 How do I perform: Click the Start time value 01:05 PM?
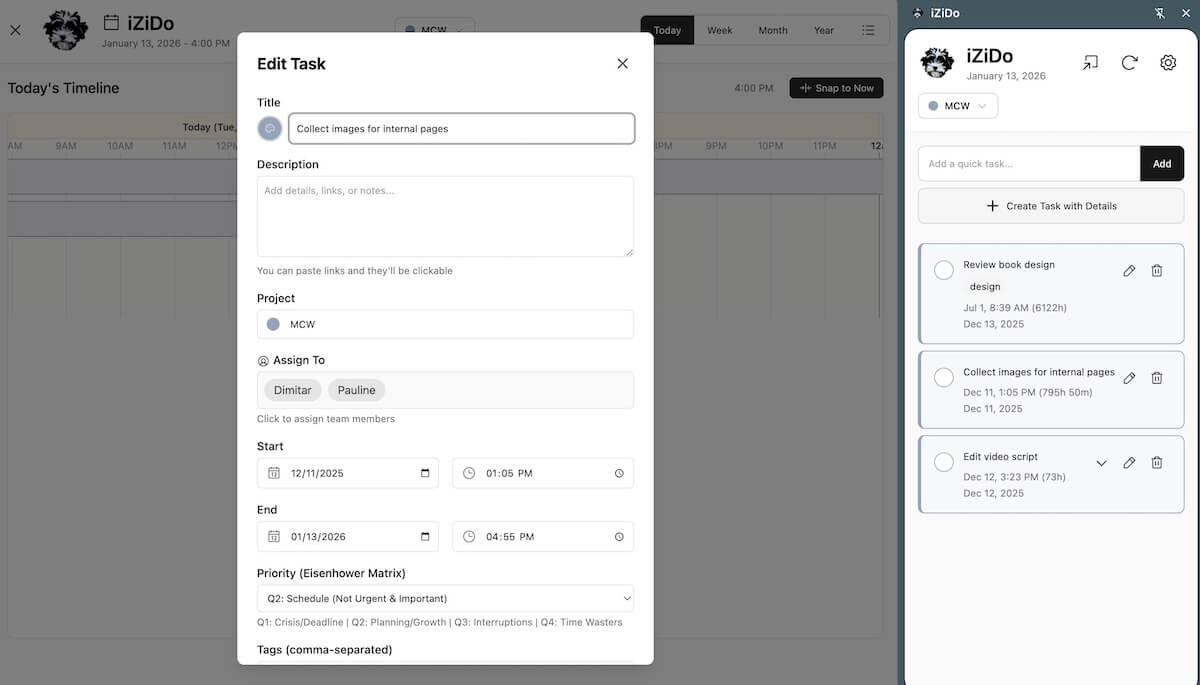510,473
